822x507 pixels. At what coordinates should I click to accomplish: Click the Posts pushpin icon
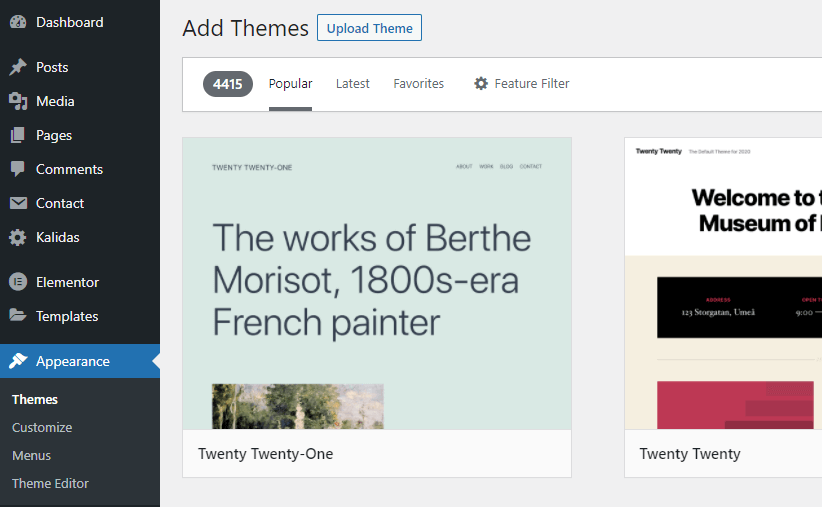tap(18, 67)
